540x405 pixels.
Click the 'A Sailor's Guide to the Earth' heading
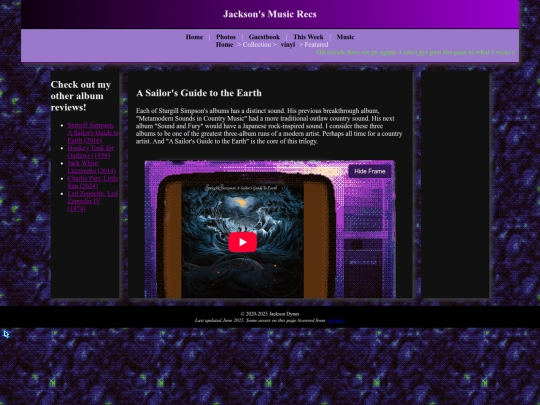click(x=199, y=93)
